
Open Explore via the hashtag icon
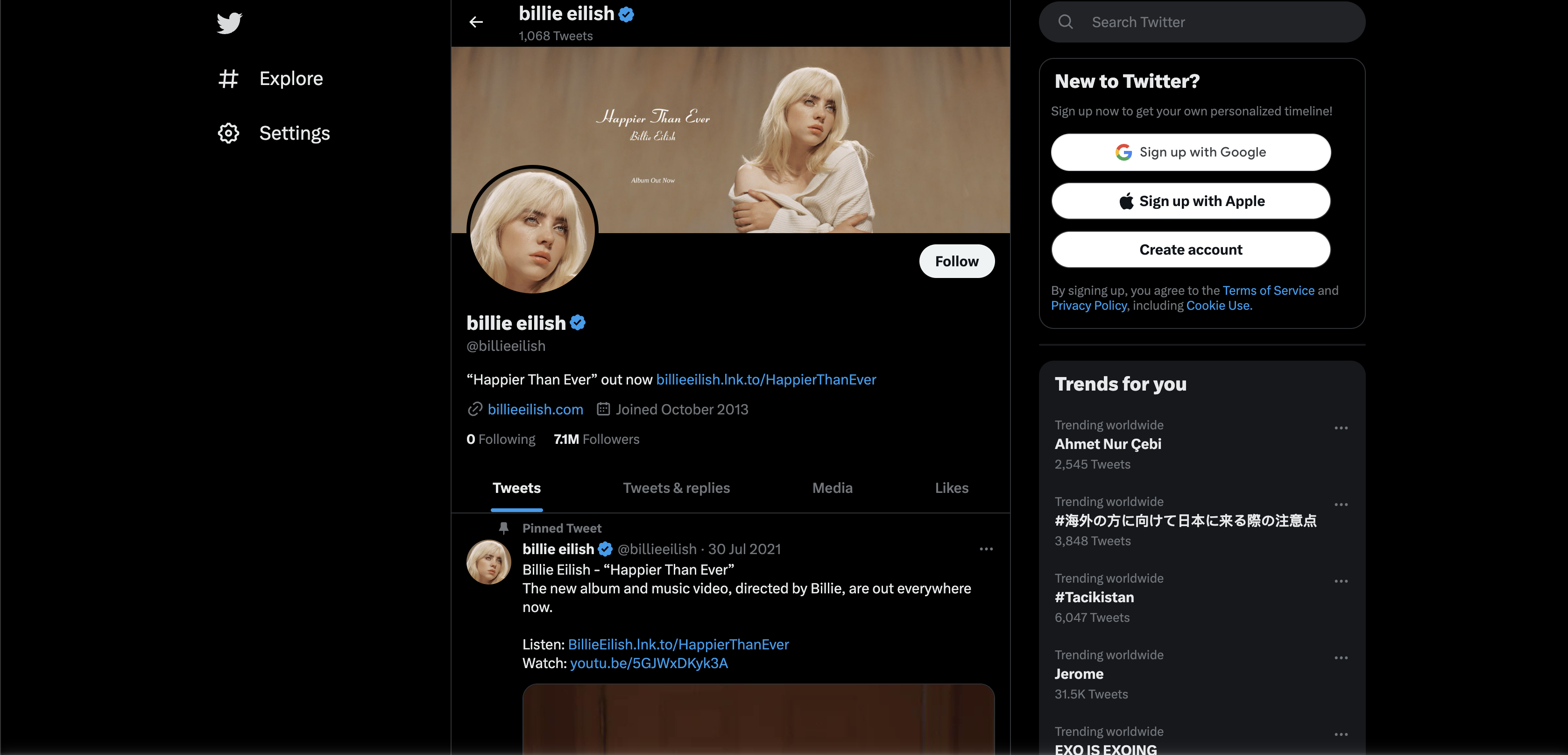pyautogui.click(x=228, y=78)
